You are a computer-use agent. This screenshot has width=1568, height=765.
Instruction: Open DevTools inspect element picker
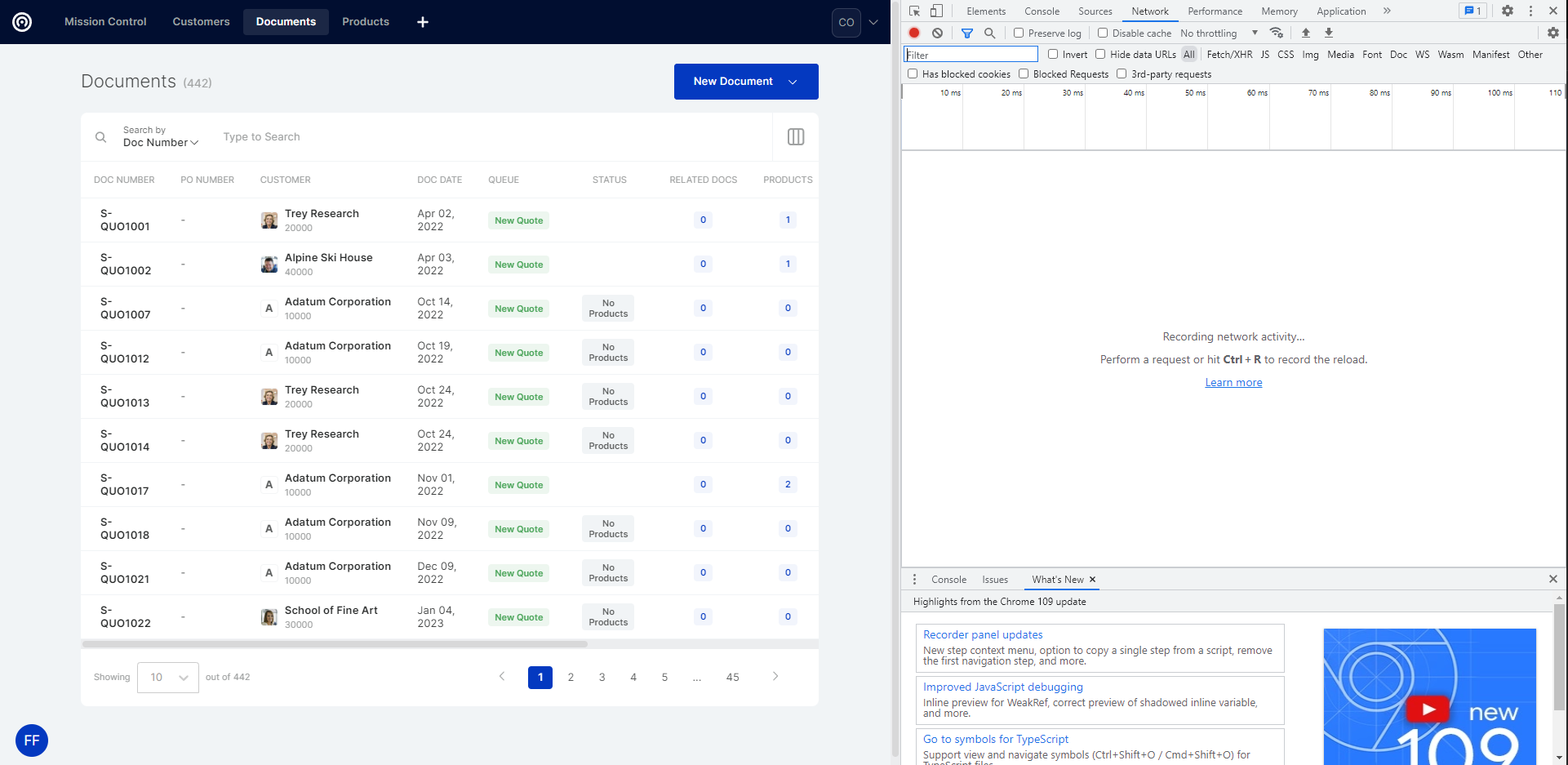click(x=914, y=11)
